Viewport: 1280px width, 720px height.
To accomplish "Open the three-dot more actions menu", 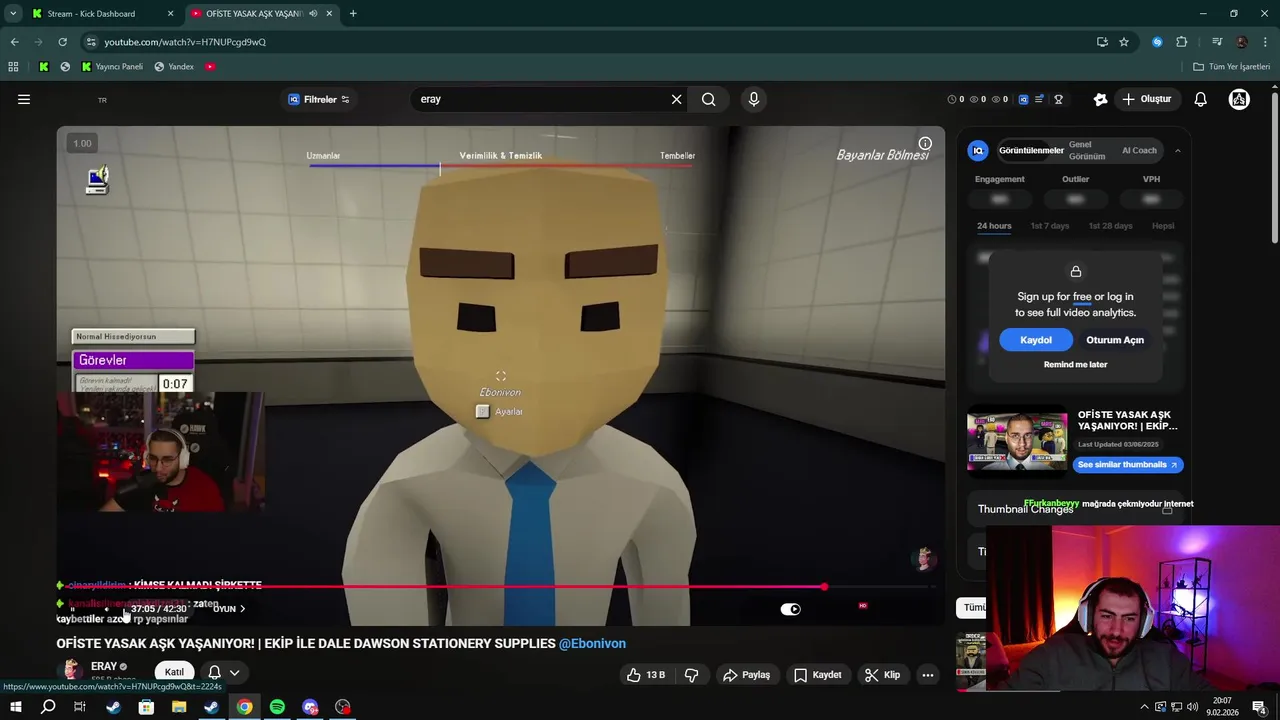I will pos(928,675).
